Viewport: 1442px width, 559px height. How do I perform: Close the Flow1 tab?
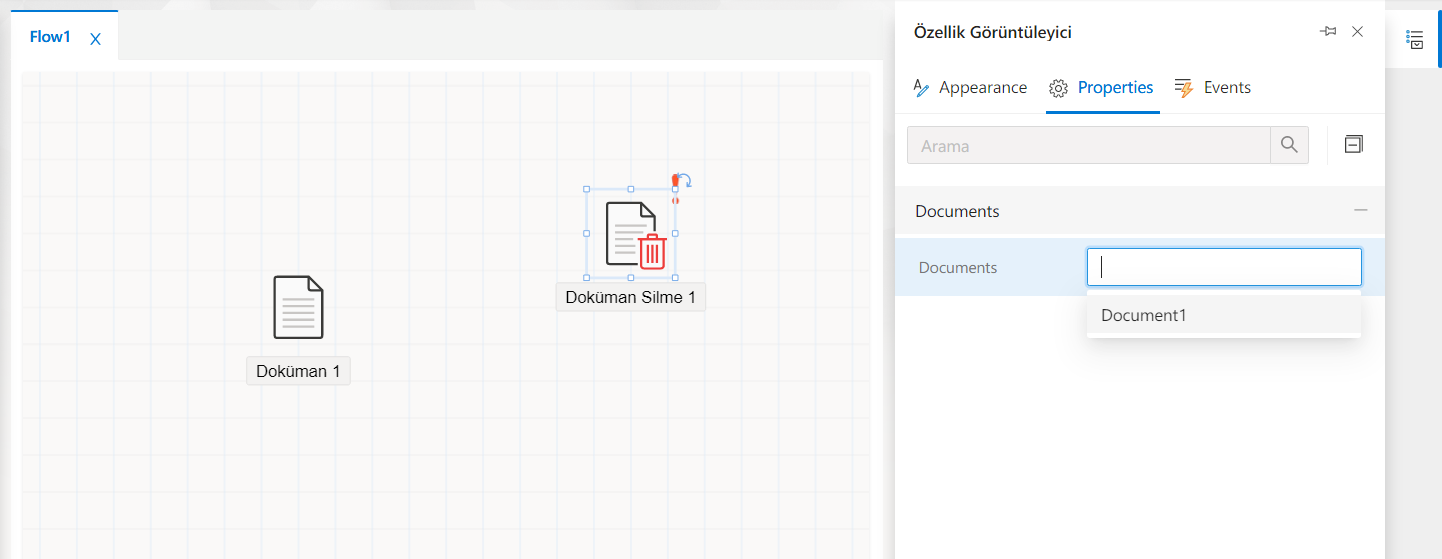pyautogui.click(x=95, y=39)
